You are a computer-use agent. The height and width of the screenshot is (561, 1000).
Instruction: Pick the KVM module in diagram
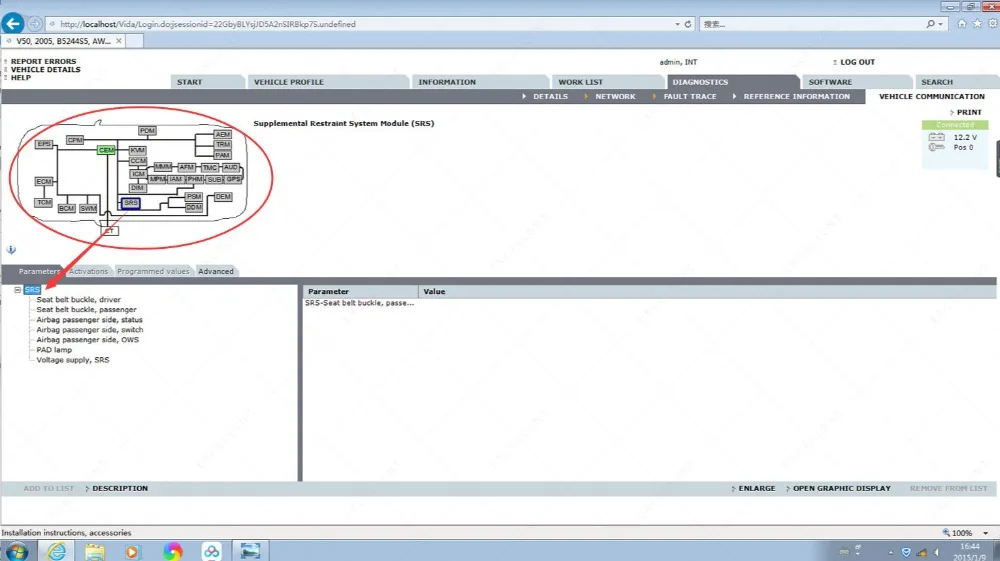click(138, 150)
